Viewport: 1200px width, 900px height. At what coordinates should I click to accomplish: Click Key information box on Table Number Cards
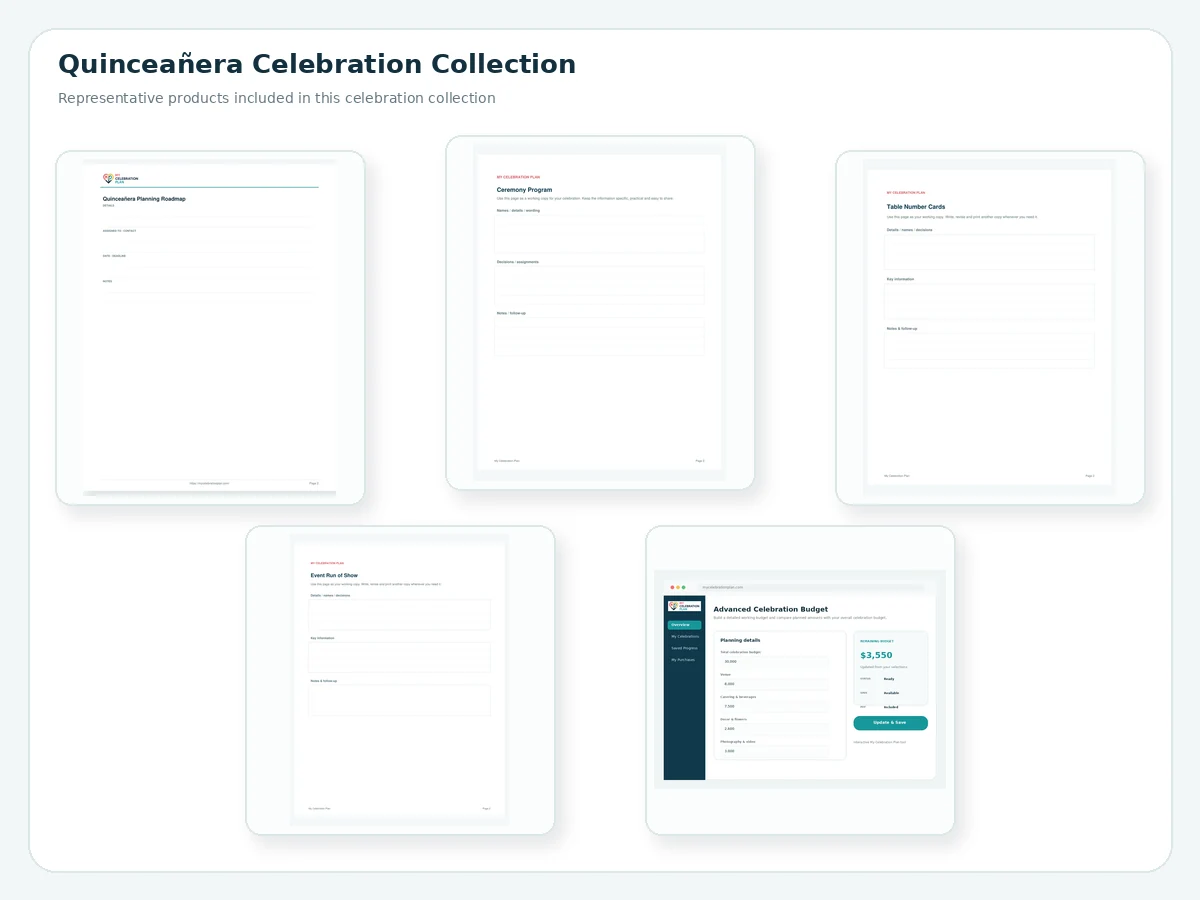coord(989,301)
